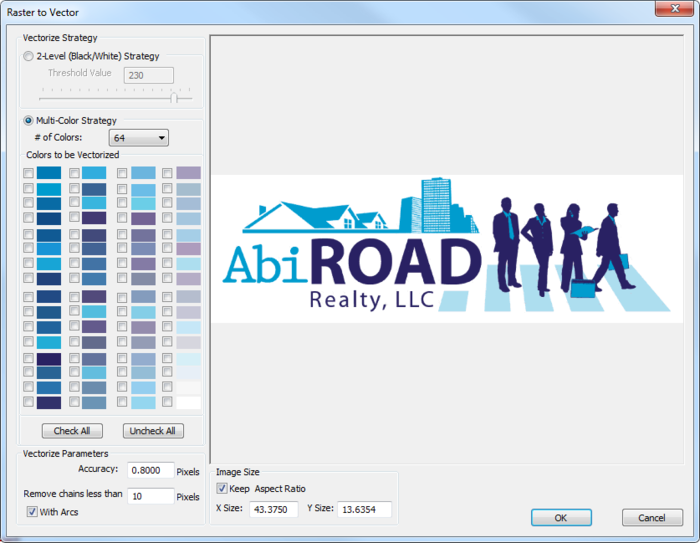Close the Raster to Vector window
The image size is (700, 543).
pos(675,8)
